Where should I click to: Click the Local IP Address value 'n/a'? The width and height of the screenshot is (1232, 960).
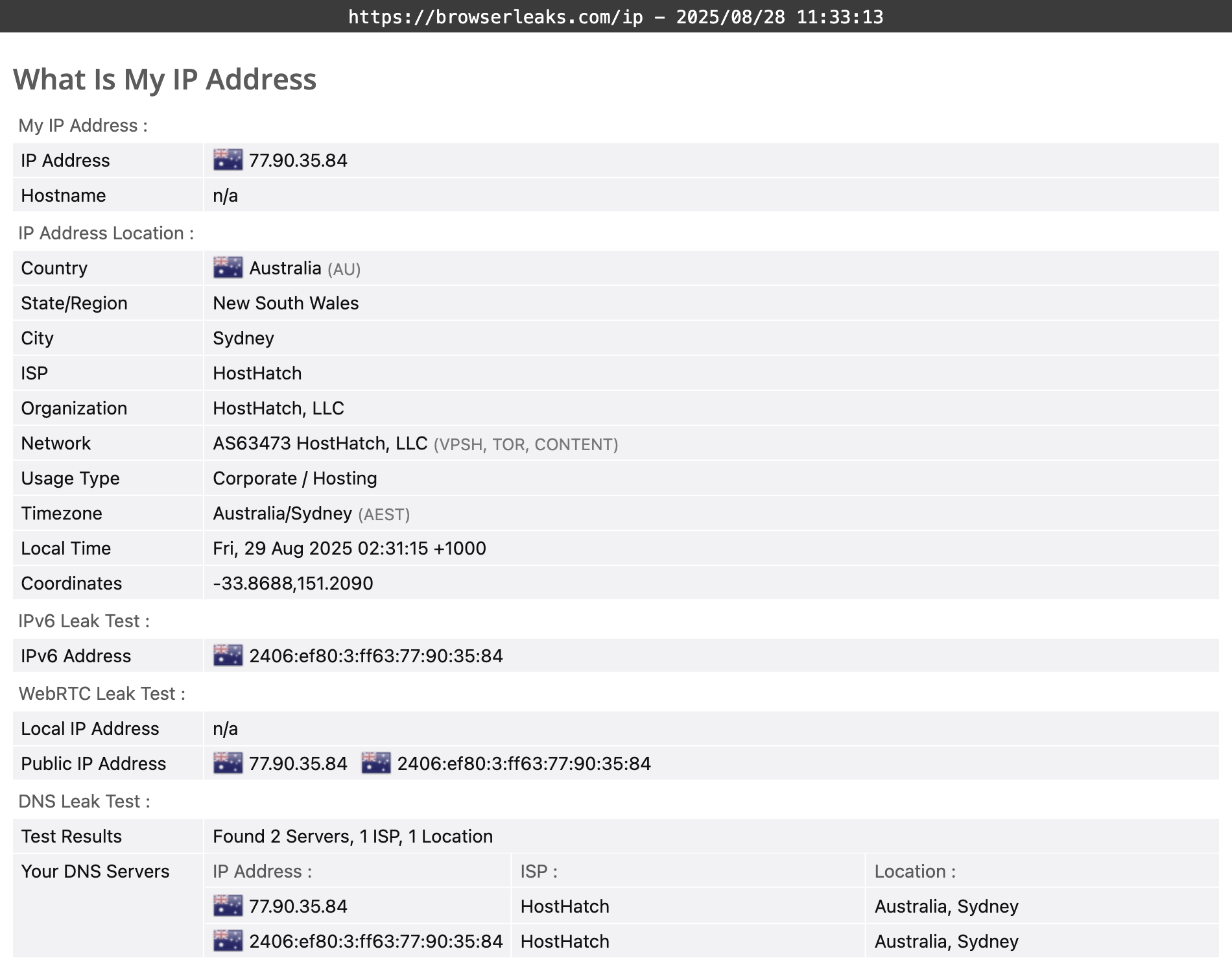click(x=225, y=728)
